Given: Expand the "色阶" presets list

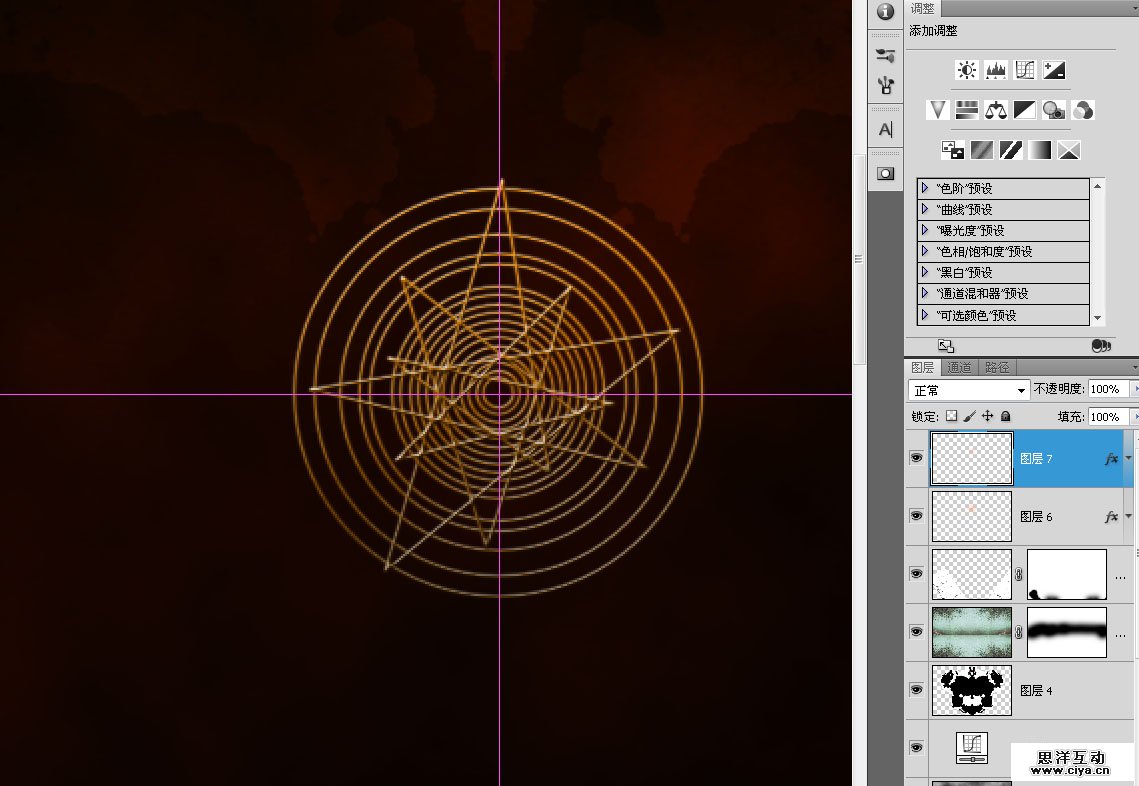Looking at the screenshot, I should pyautogui.click(x=925, y=188).
